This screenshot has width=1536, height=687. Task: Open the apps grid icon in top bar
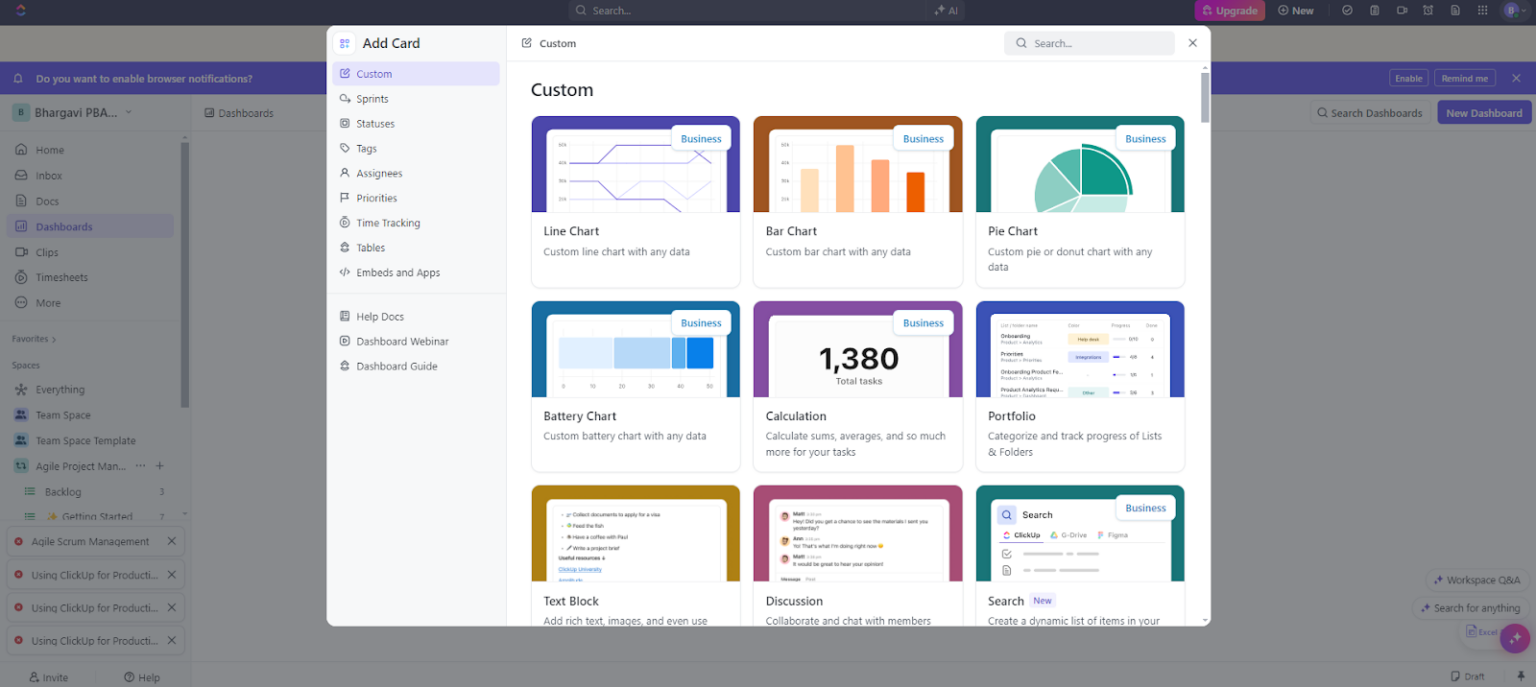[1482, 10]
